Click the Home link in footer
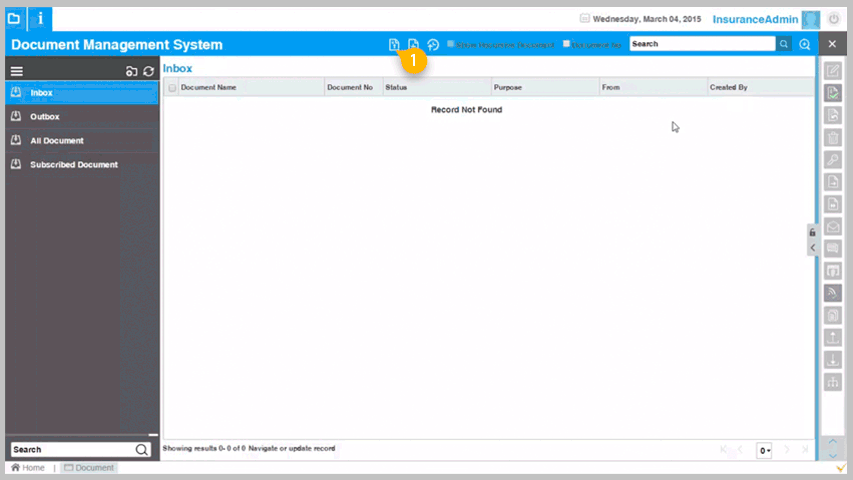The image size is (853, 480). (28, 467)
